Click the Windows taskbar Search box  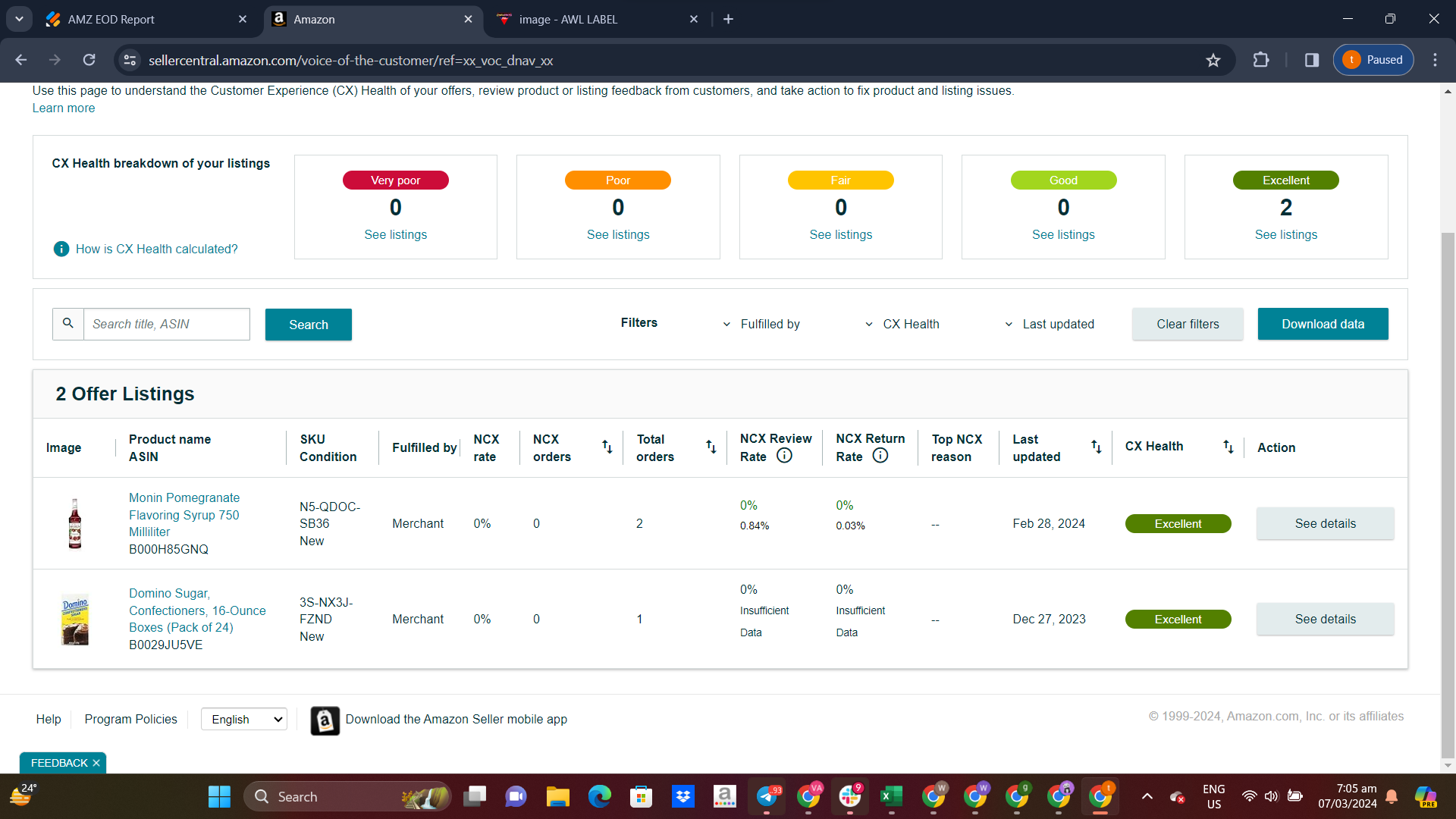coord(347,796)
